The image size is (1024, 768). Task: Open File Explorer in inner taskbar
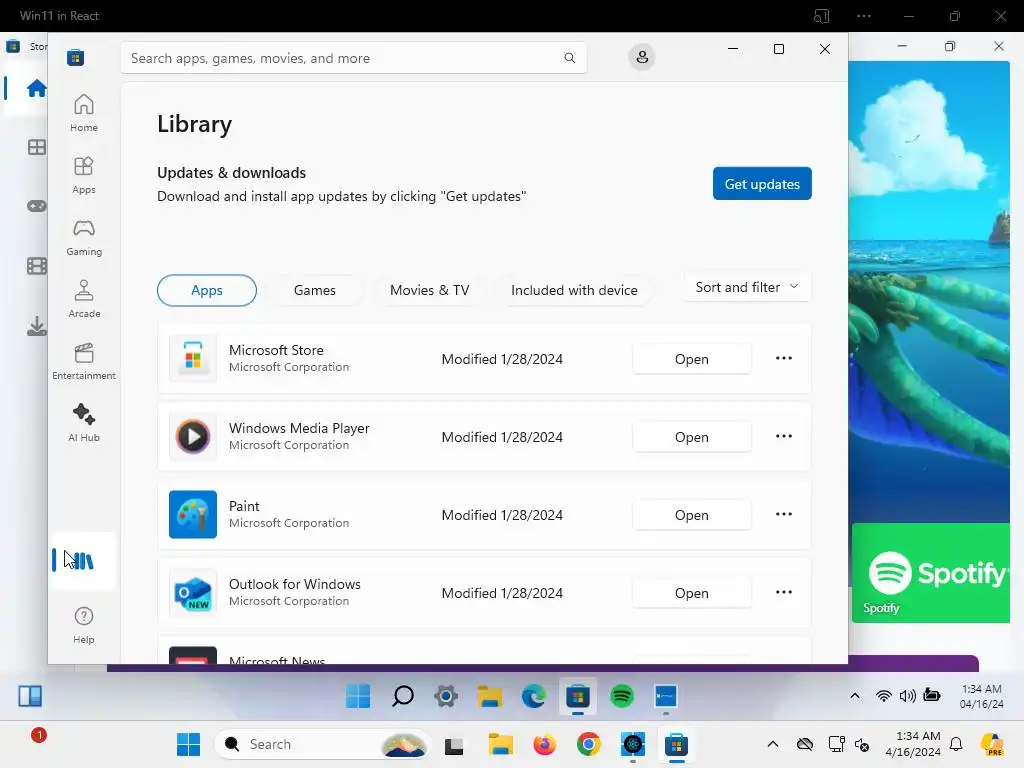click(x=490, y=697)
